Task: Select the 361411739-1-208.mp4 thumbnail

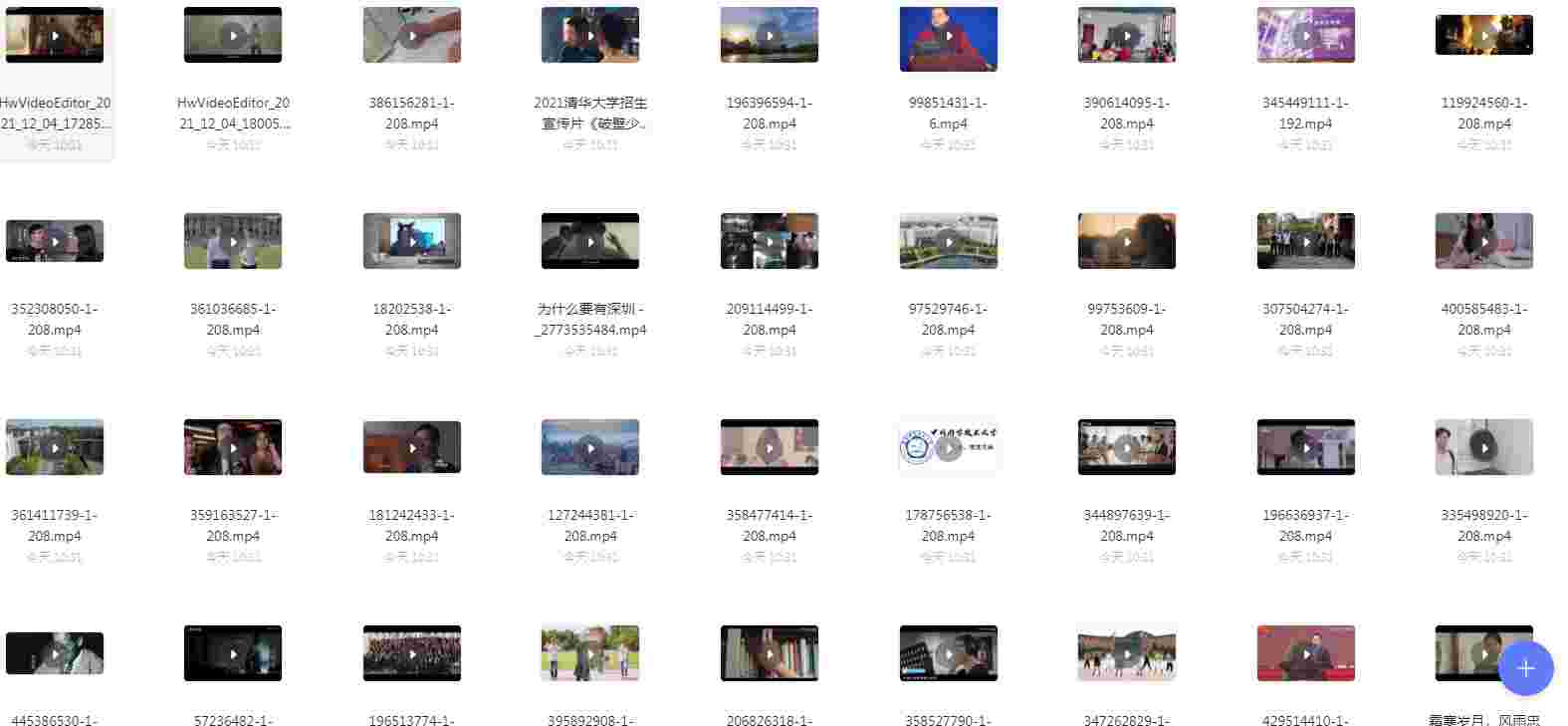Action: [x=55, y=447]
